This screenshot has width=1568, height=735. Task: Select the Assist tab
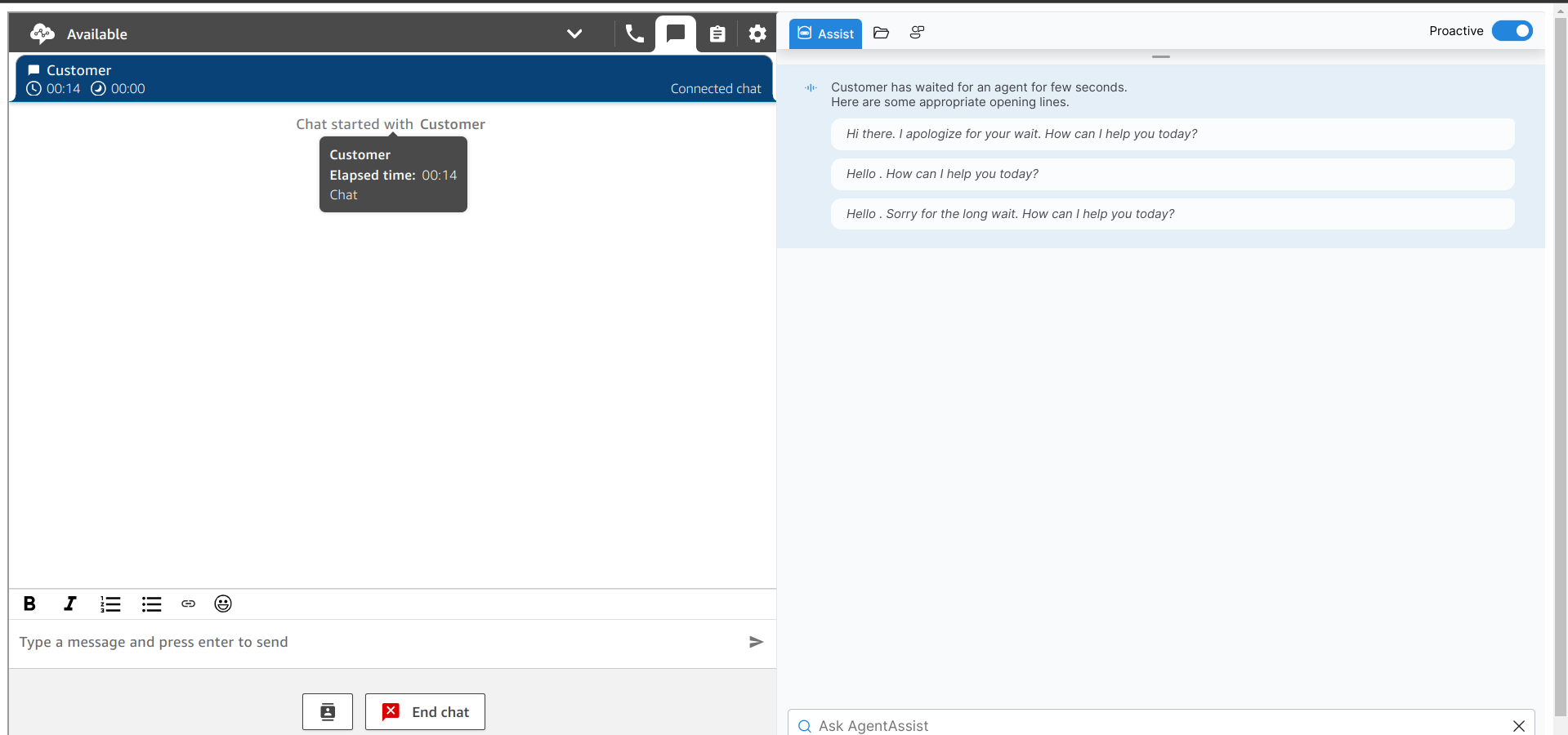(x=824, y=33)
